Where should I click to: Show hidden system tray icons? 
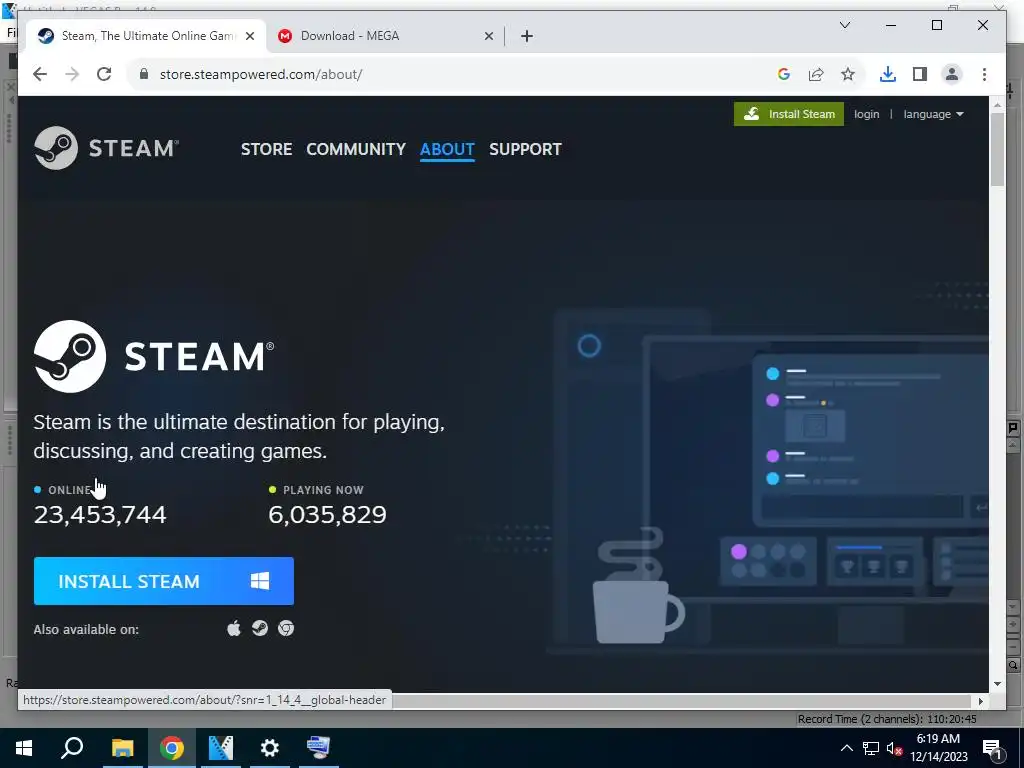pos(846,748)
